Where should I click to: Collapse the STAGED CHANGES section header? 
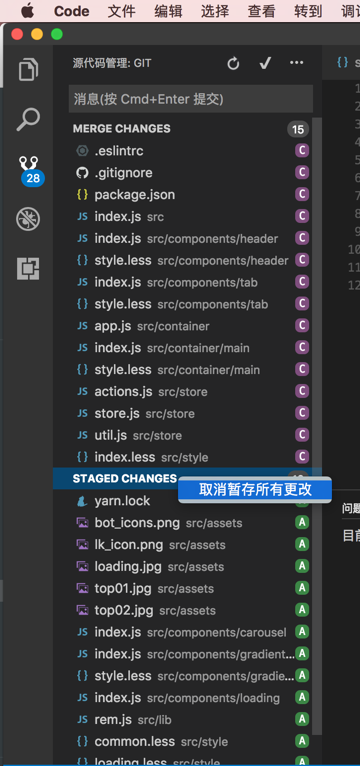[x=125, y=479]
